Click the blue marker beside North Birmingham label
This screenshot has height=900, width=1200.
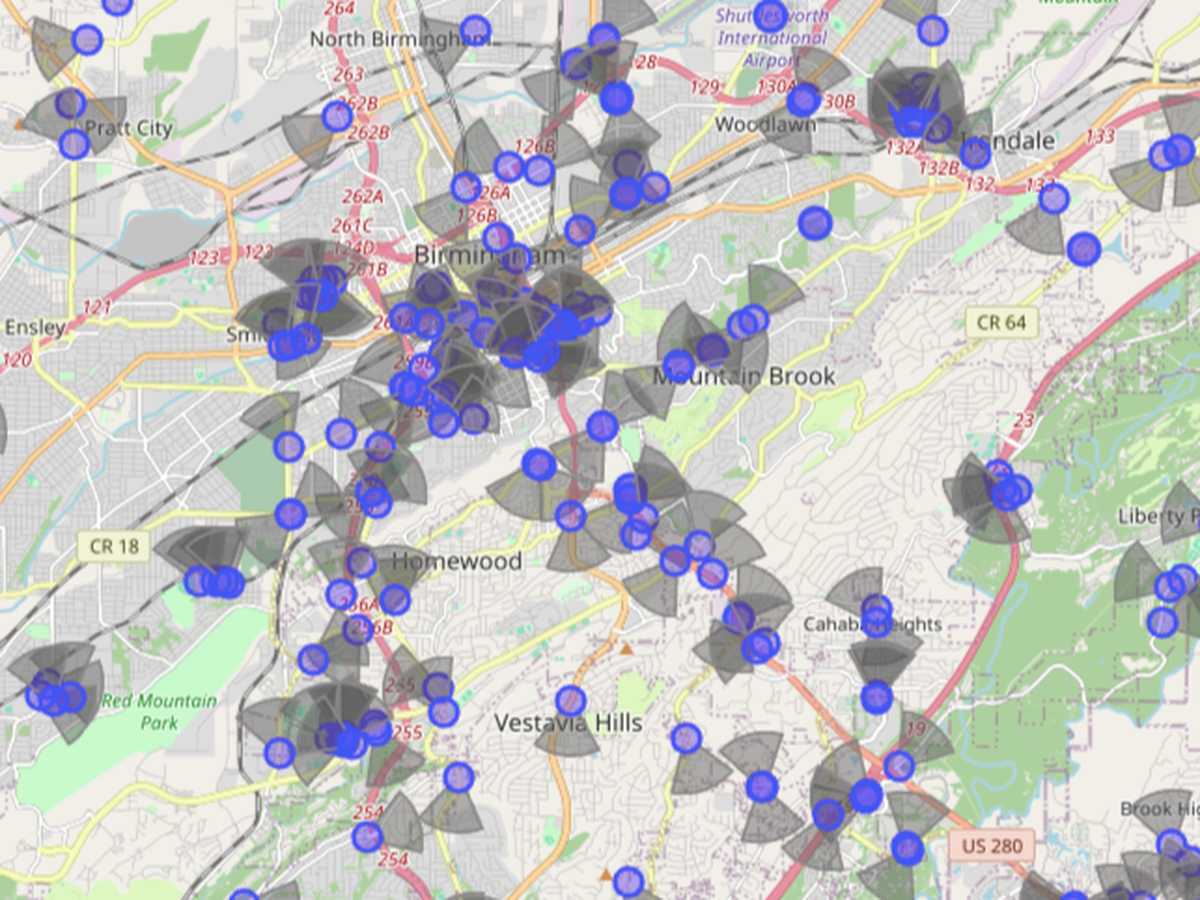(475, 30)
